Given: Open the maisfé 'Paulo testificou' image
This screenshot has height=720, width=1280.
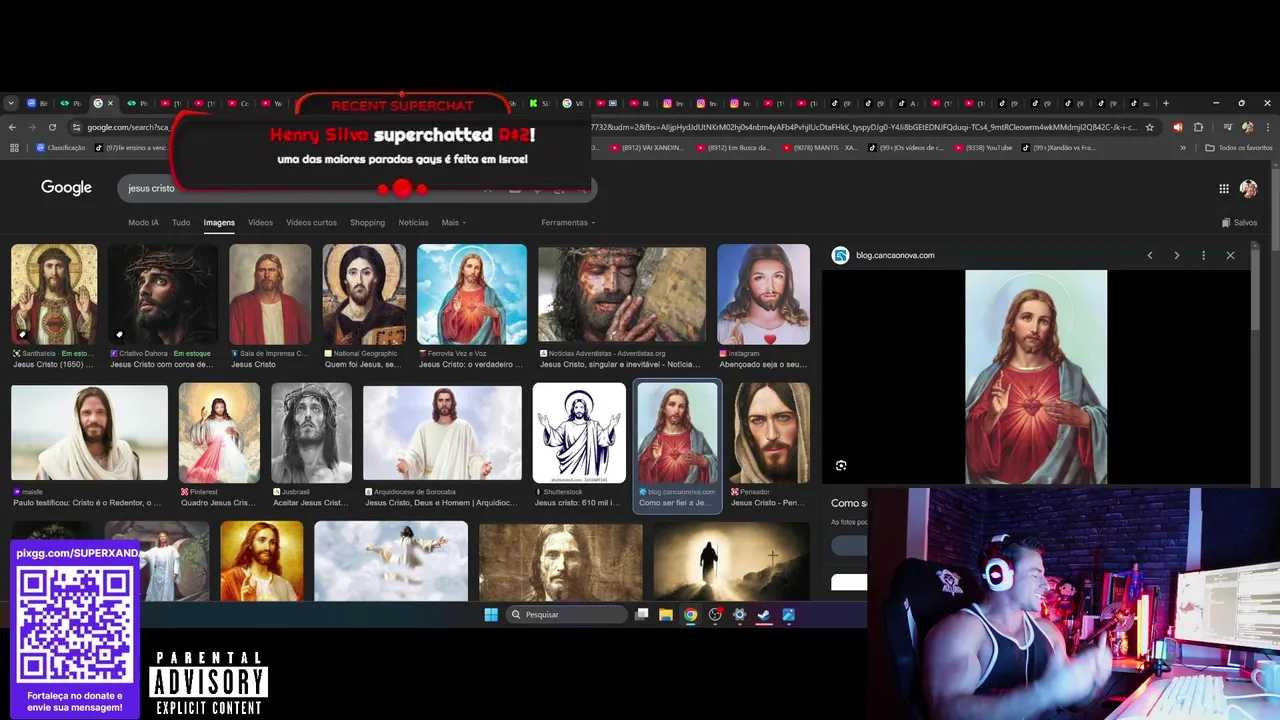Looking at the screenshot, I should point(89,432).
